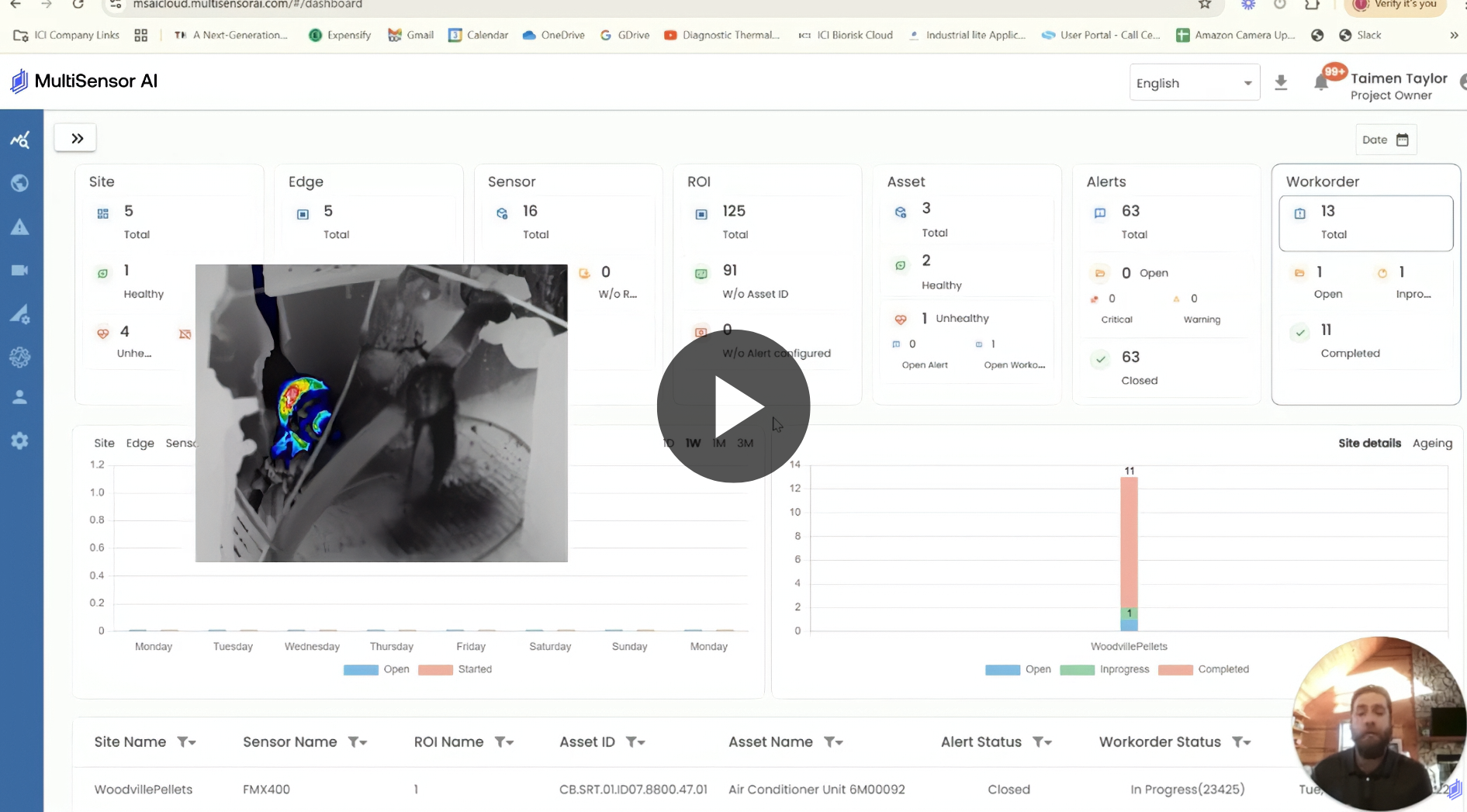Select the Edge tab above chart
Viewport: 1467px width, 812px height.
140,443
